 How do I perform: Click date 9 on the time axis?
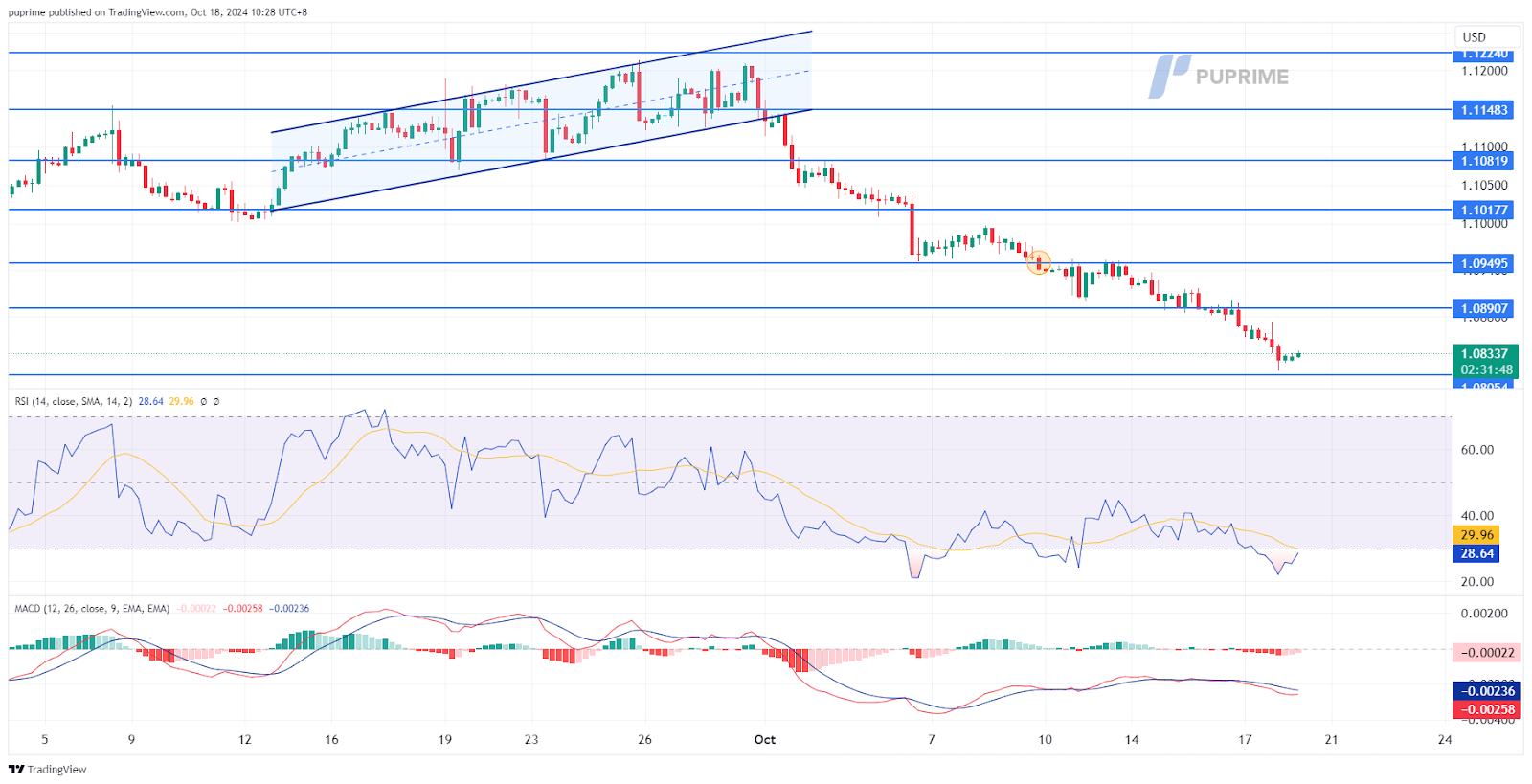131,739
